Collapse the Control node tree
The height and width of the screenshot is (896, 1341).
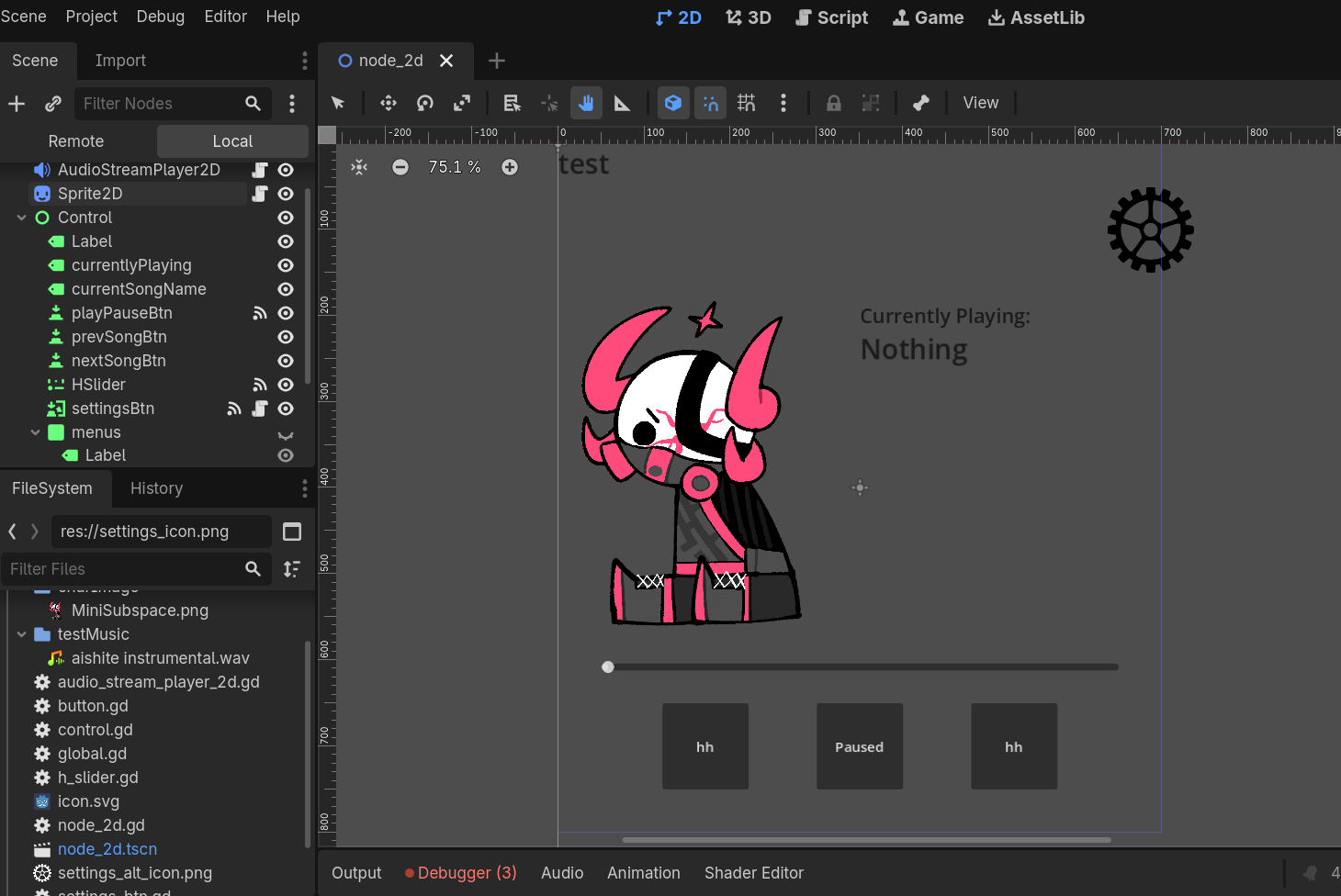point(21,218)
